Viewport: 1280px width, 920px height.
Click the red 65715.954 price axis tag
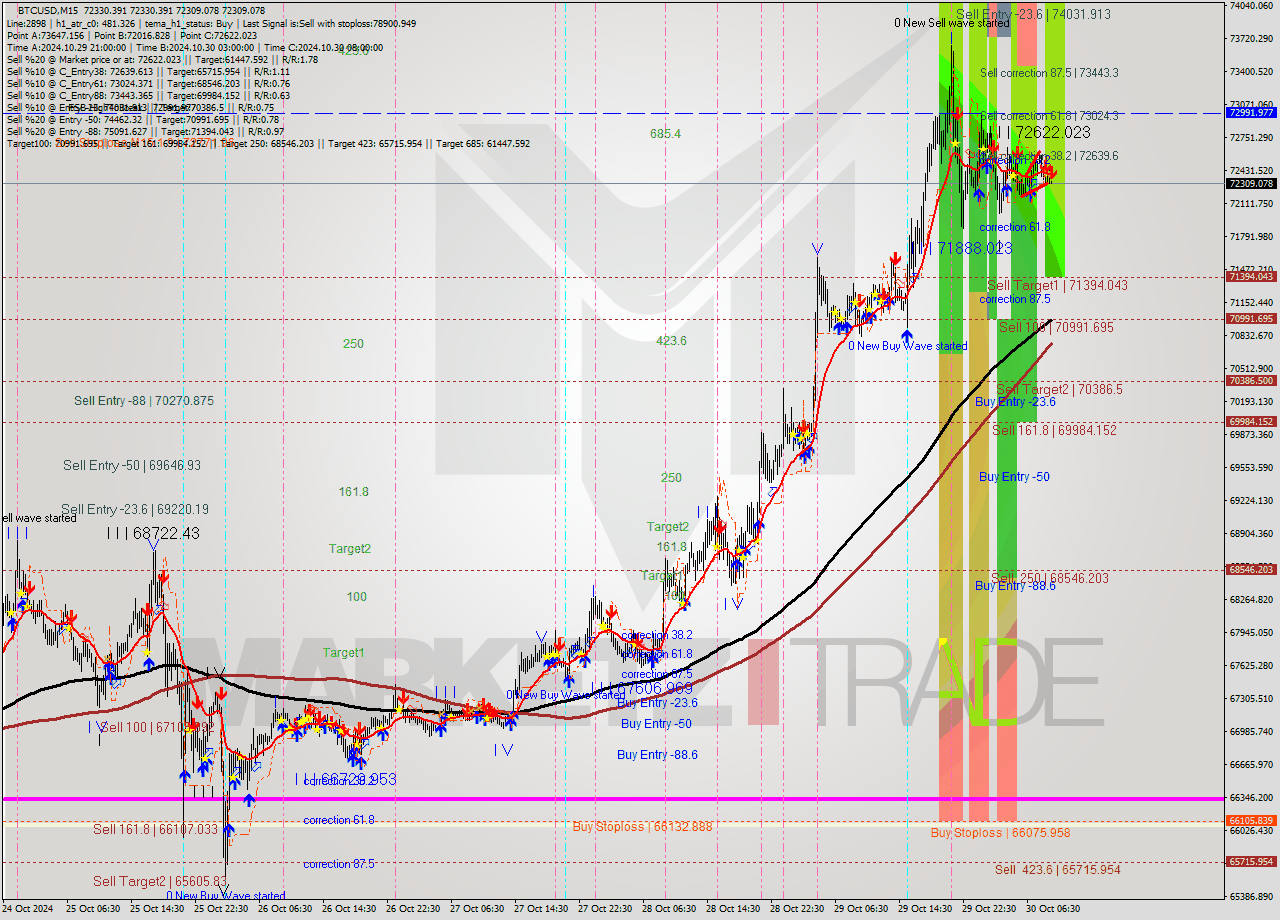pyautogui.click(x=1250, y=861)
